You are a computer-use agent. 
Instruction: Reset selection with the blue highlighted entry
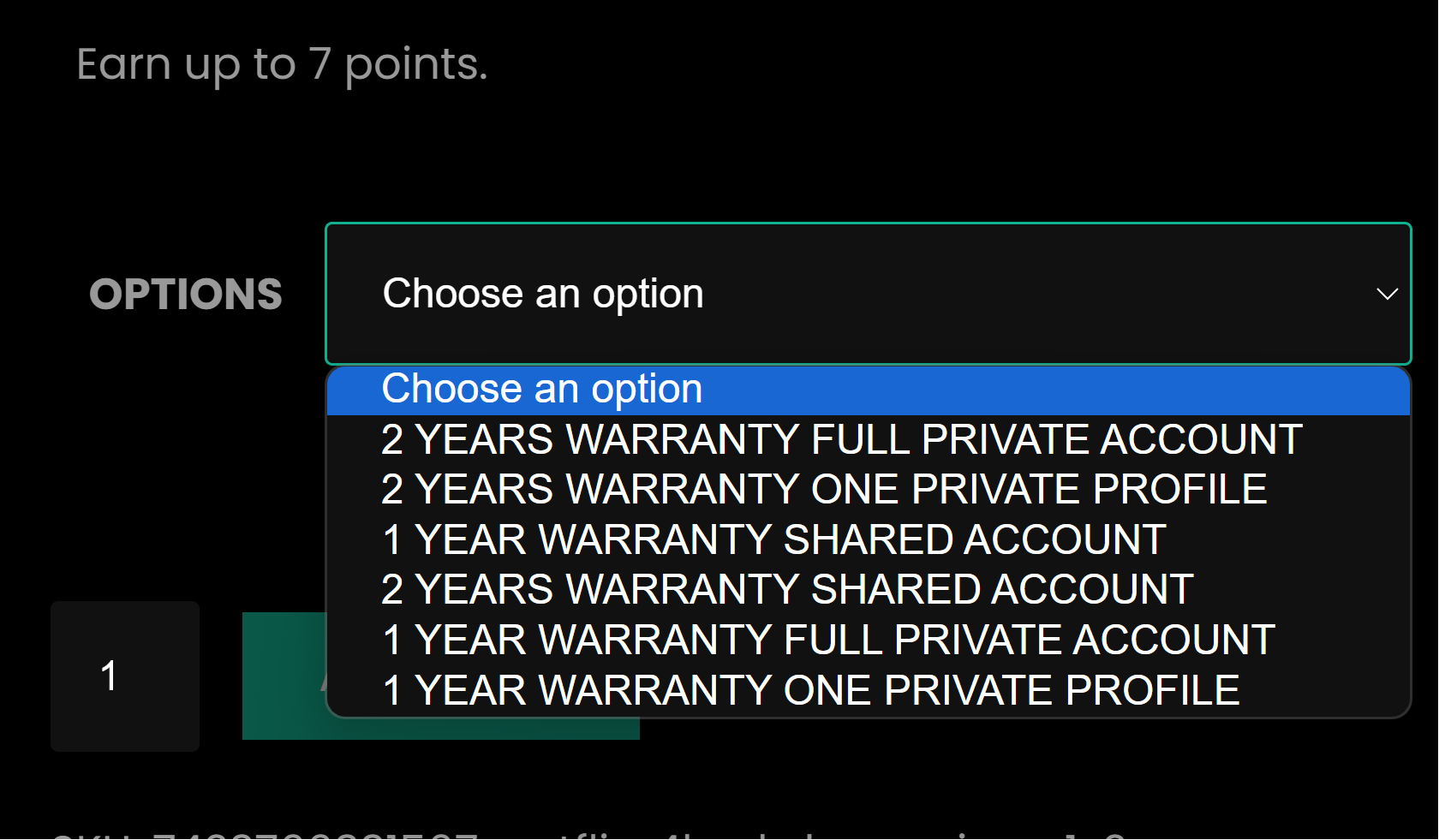click(867, 390)
